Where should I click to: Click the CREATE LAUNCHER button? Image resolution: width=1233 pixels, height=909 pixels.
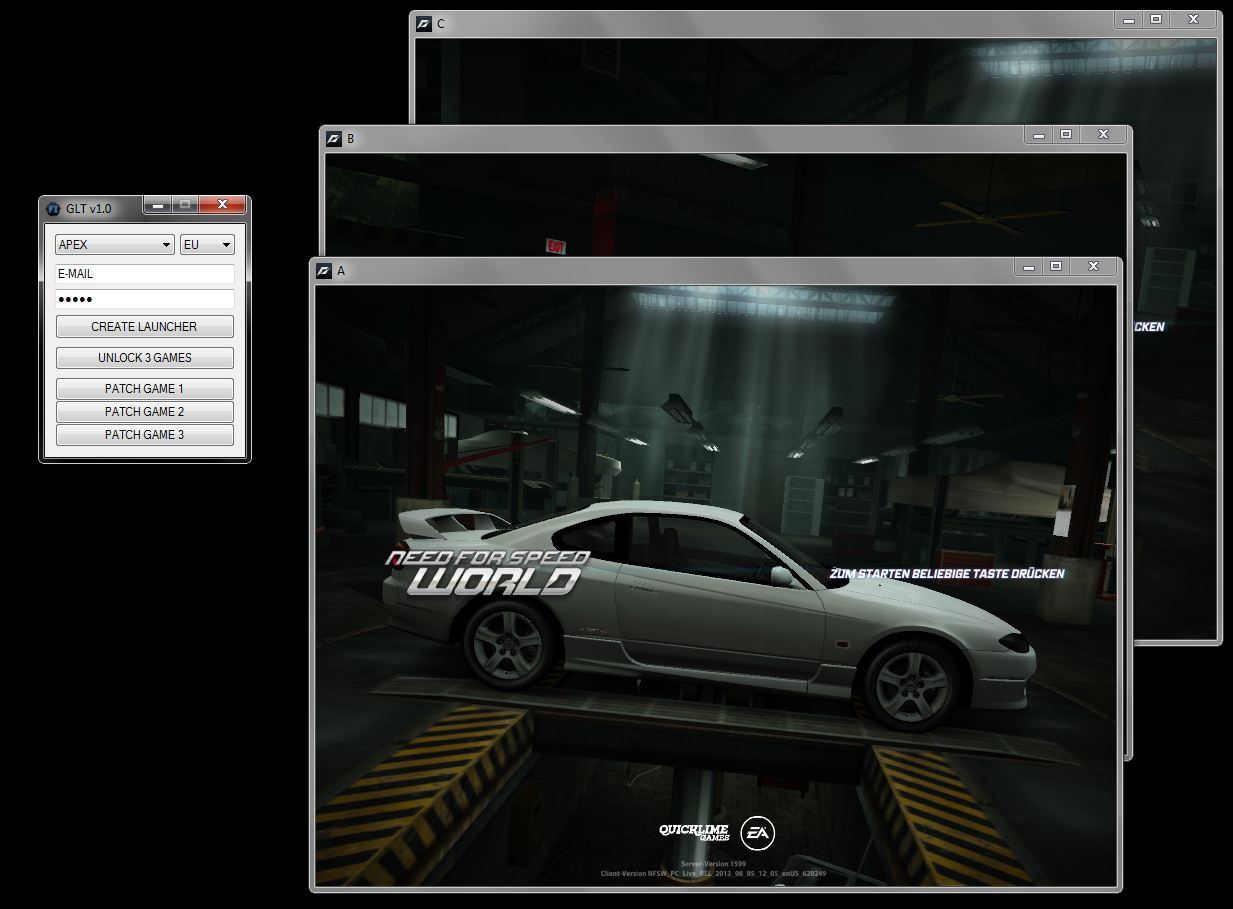(x=145, y=327)
